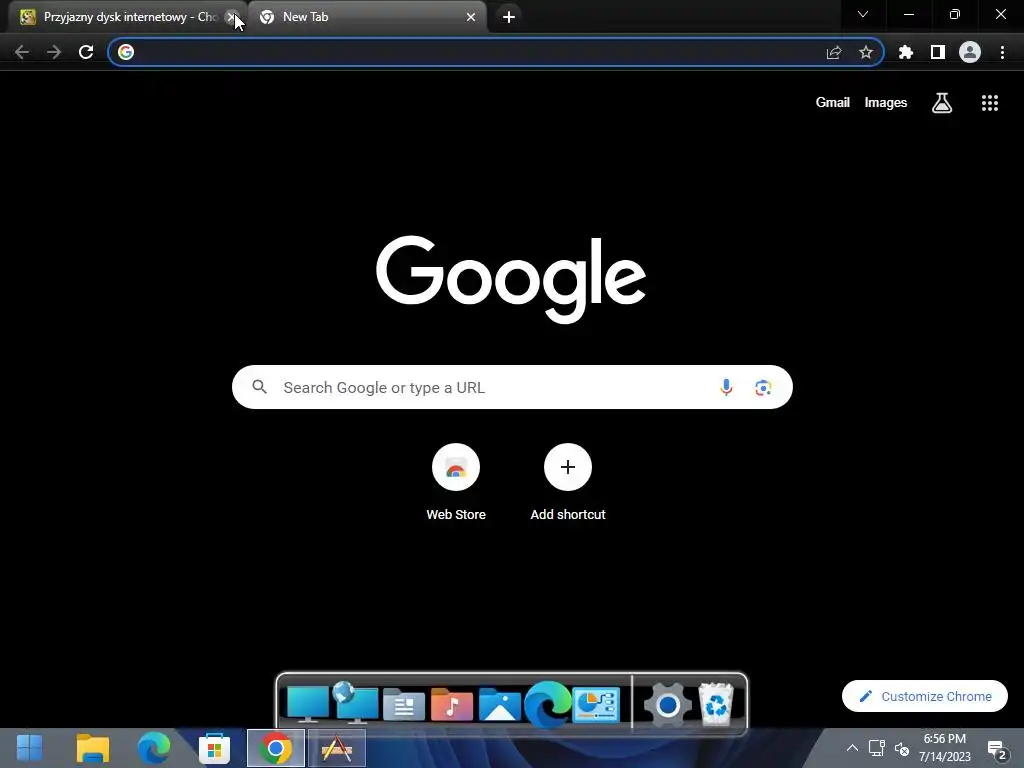Open Gmail link
This screenshot has height=768, width=1024.
point(833,103)
